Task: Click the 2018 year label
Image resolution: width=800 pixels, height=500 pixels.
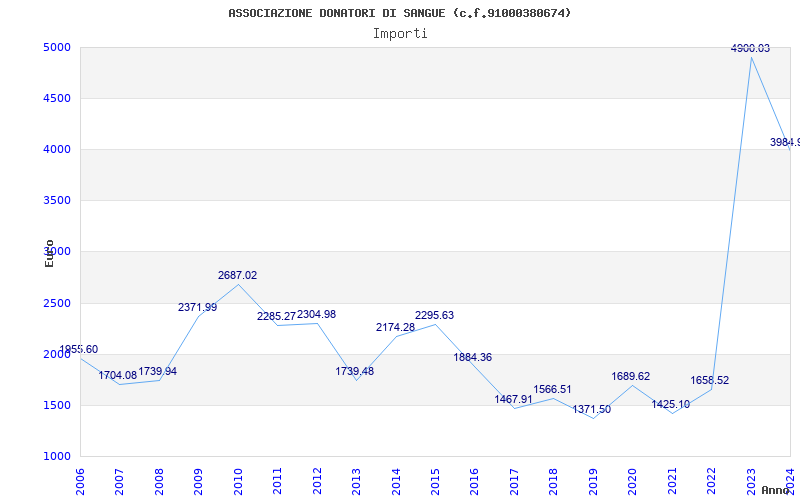Action: (x=554, y=482)
